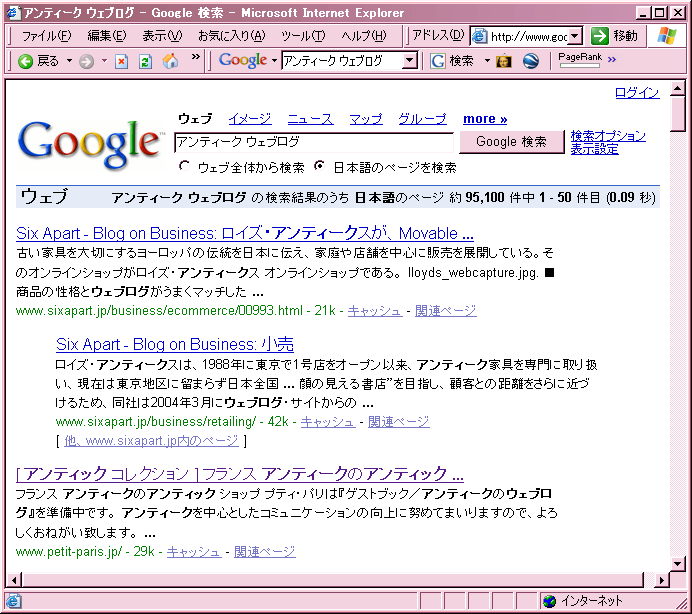692x614 pixels.
Task: Click the Google toolbar 検索 search icon
Action: [x=437, y=61]
